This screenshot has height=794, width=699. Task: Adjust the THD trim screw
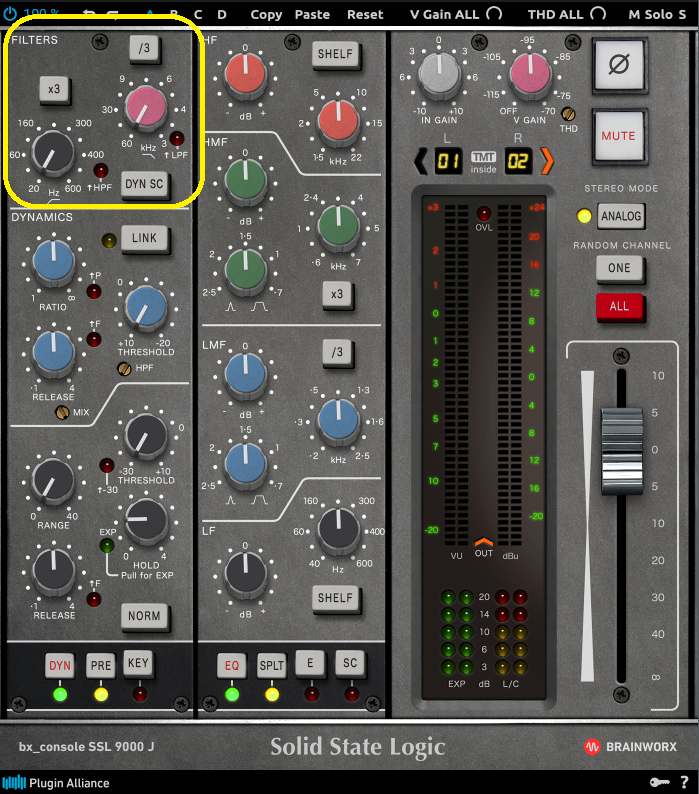coord(568,114)
